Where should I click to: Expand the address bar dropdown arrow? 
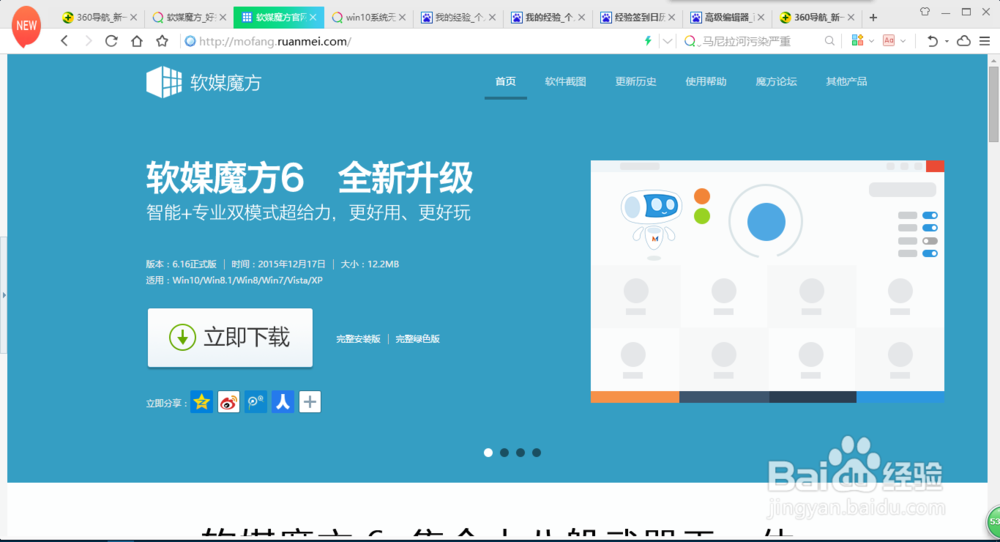pyautogui.click(x=667, y=41)
